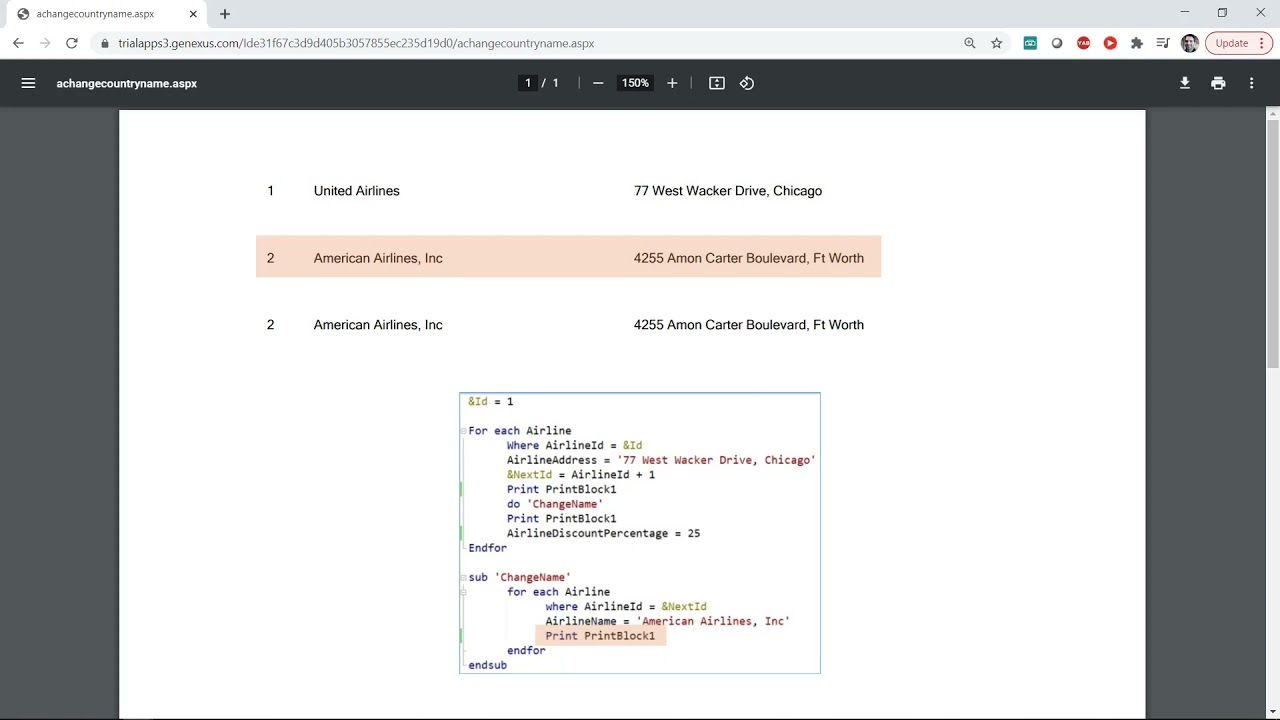Zoom out the PDF document
The height and width of the screenshot is (720, 1280).
(598, 83)
